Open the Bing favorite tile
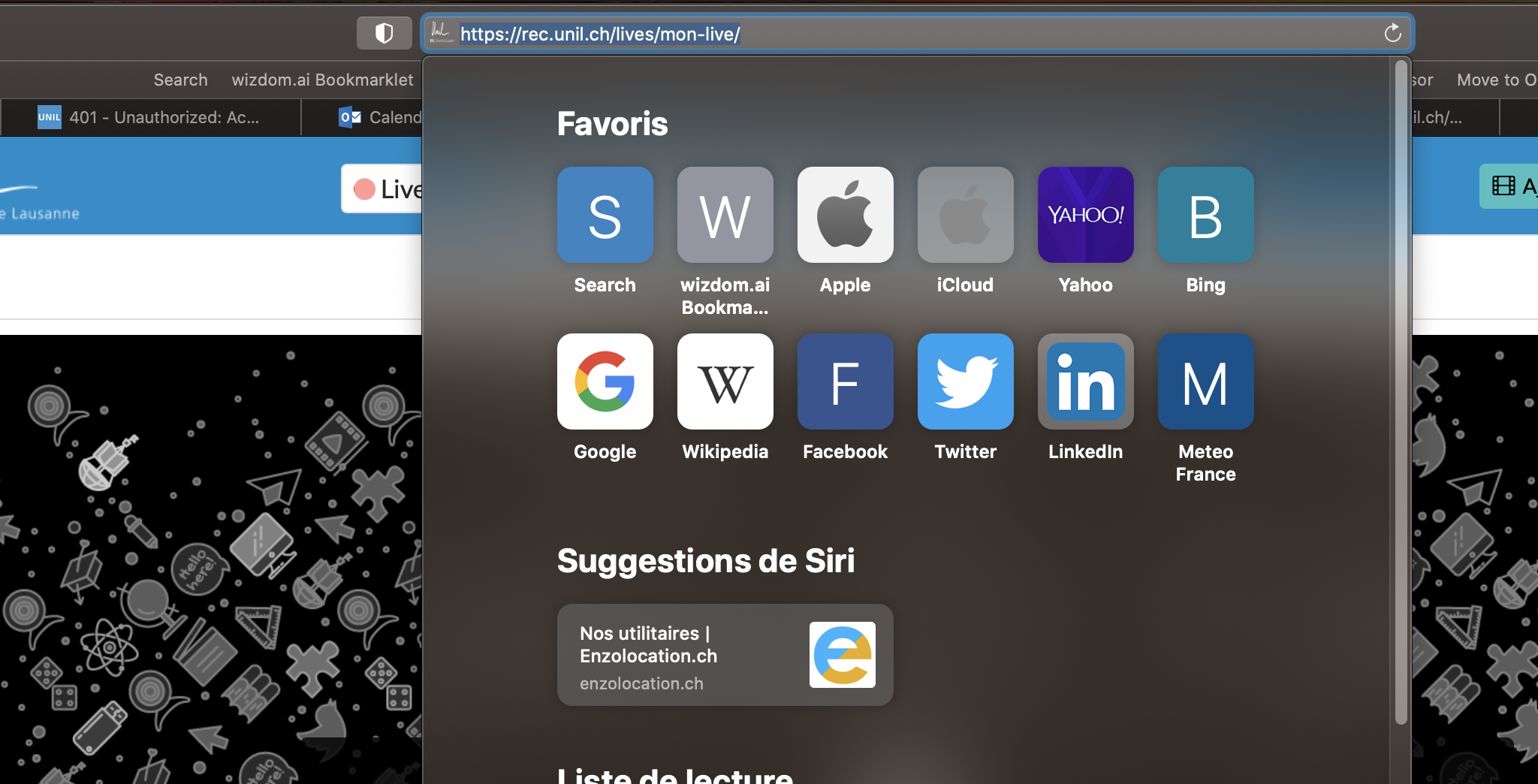The width and height of the screenshot is (1538, 784). (x=1205, y=216)
